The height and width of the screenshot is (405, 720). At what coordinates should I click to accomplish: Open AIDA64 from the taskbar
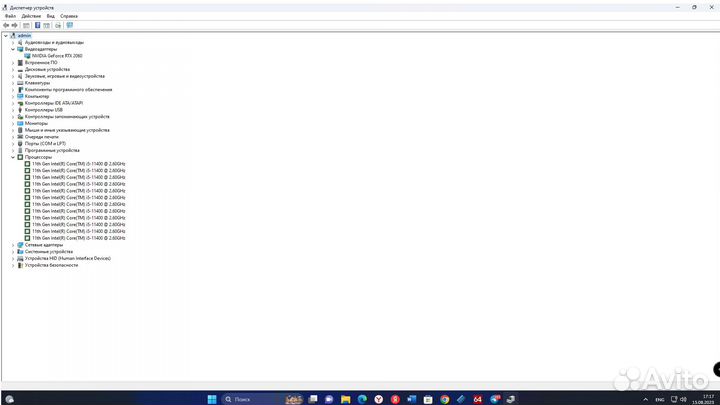point(478,399)
